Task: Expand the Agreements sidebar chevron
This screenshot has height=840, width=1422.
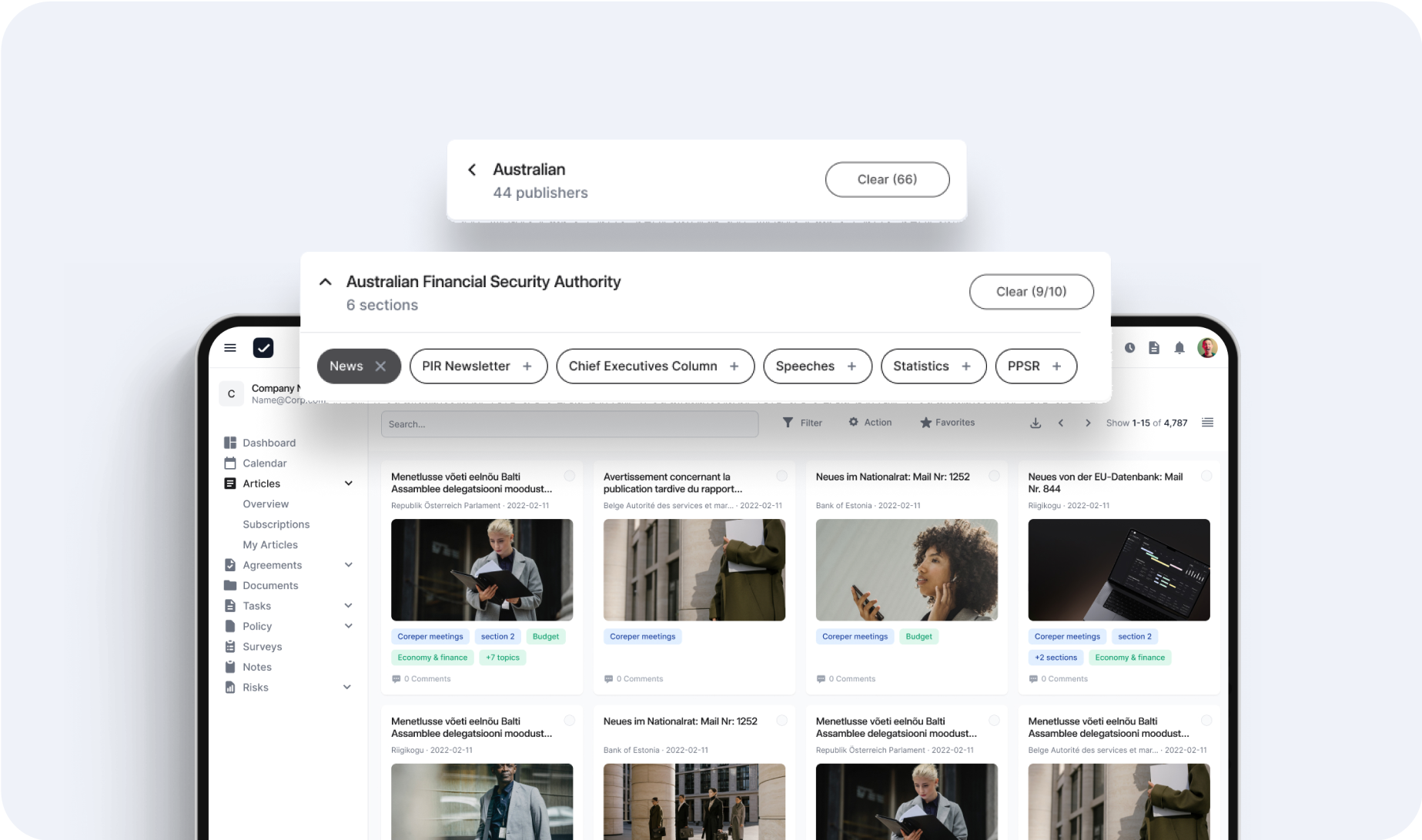Action: 349,565
